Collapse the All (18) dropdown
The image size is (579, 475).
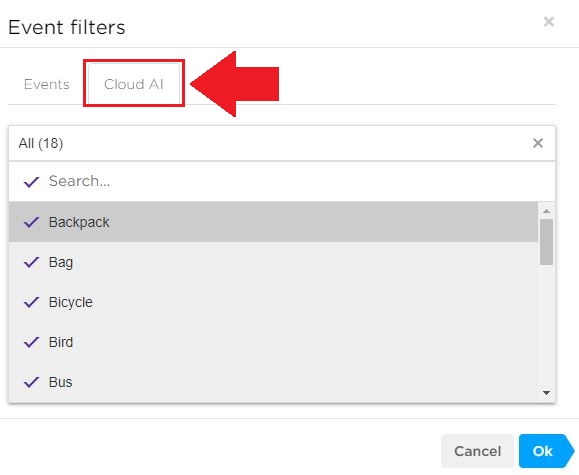(x=270, y=143)
